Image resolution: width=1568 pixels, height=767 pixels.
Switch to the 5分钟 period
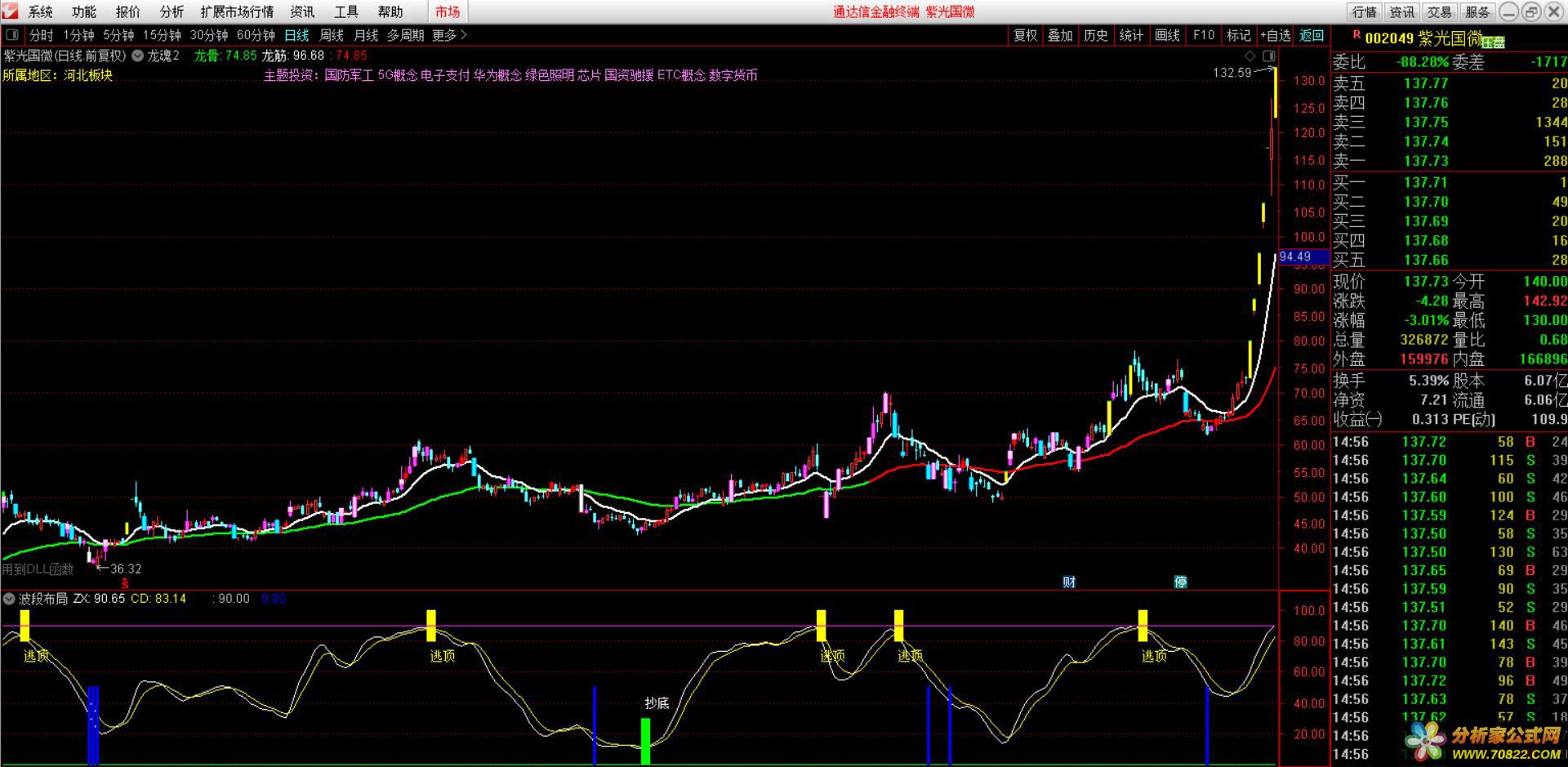coord(118,35)
